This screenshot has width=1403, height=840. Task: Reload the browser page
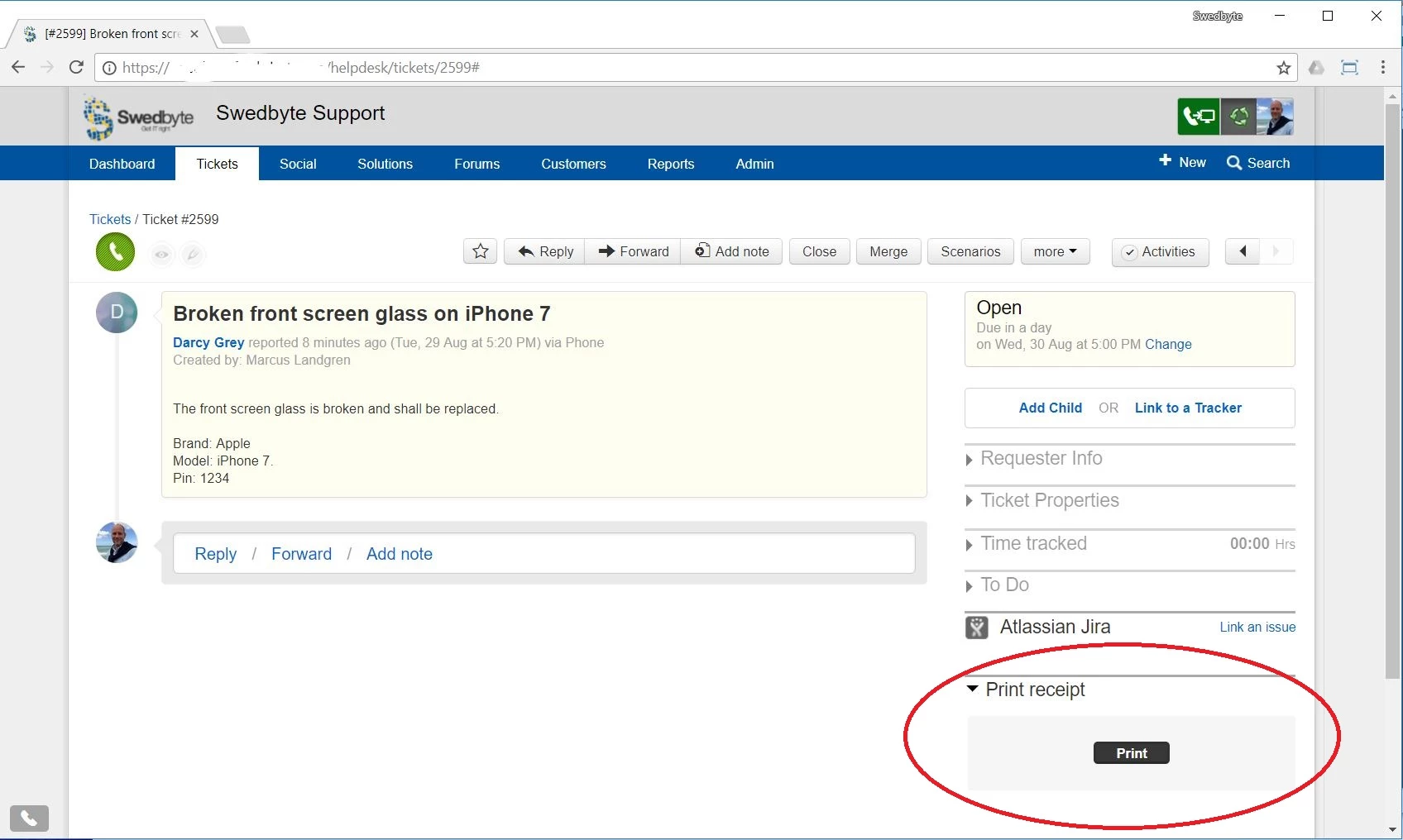76,67
